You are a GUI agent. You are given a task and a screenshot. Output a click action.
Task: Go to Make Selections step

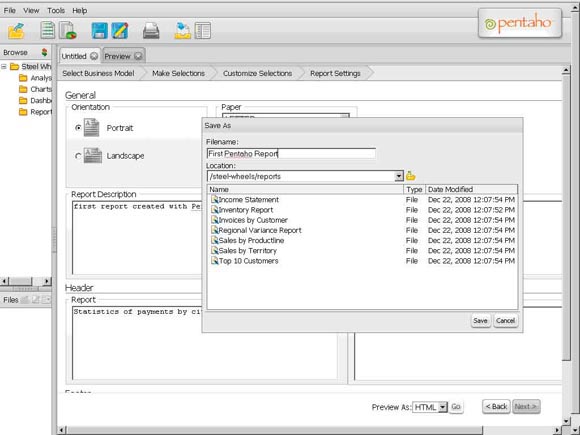(178, 73)
